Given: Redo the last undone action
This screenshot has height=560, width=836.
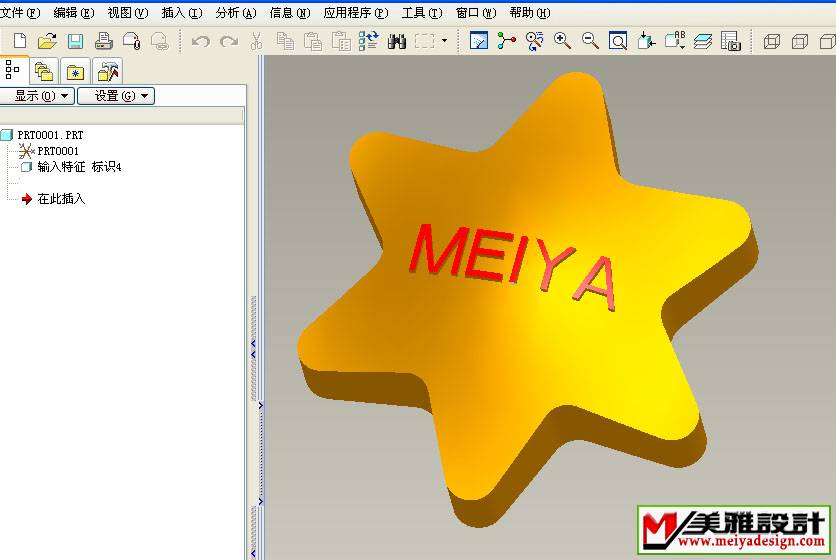Looking at the screenshot, I should click(229, 41).
